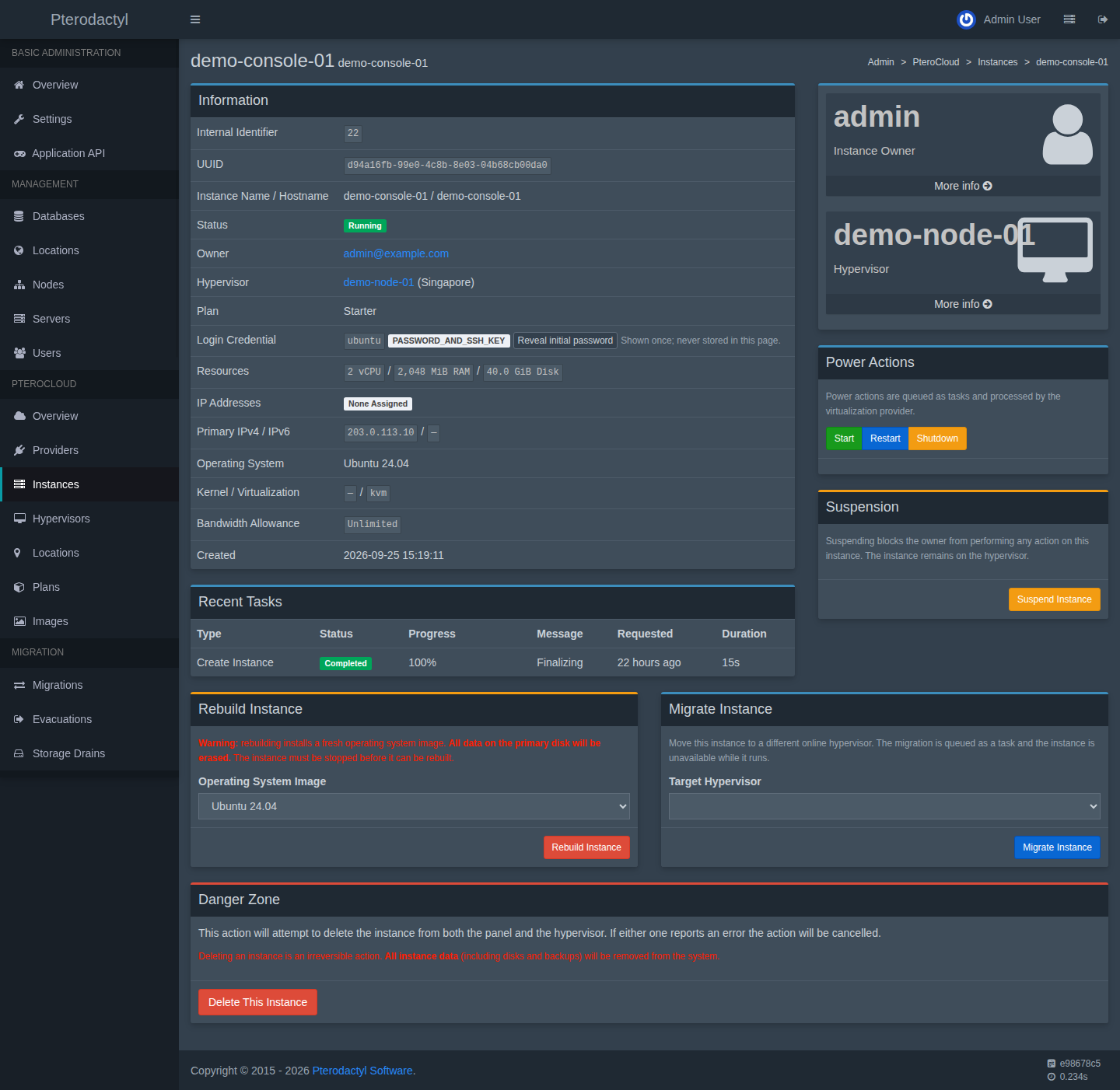Open the demo-node-01 hypervisor link
Screen dimensions: 1120x1090
click(x=379, y=282)
